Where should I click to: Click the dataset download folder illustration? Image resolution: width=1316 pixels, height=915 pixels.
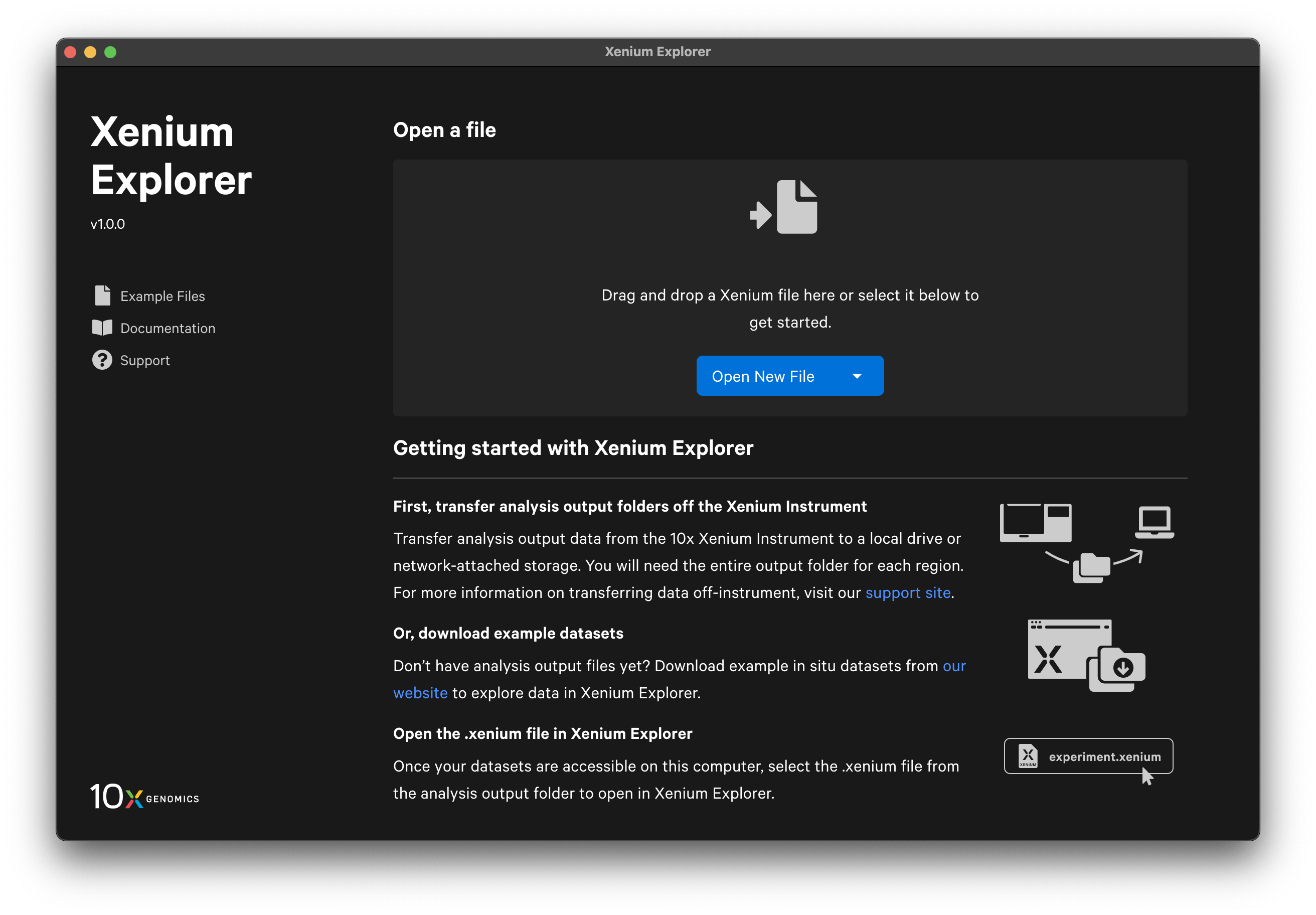pyautogui.click(x=1087, y=655)
